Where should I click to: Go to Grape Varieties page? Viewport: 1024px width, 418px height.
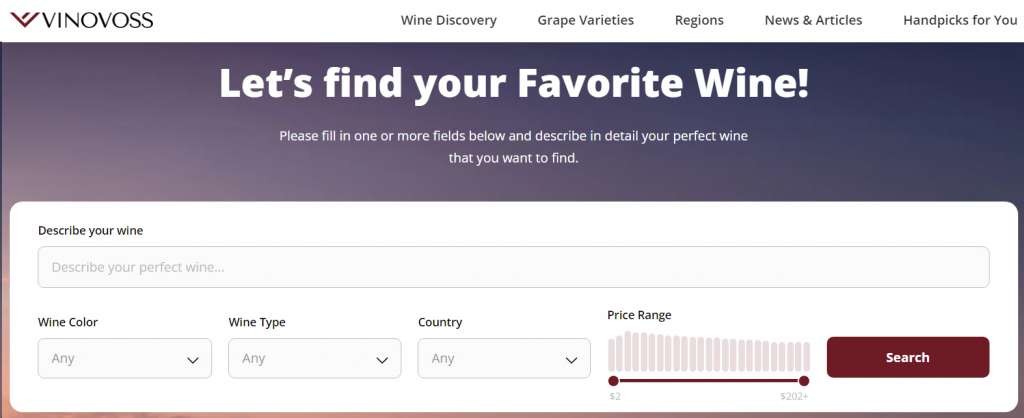click(x=585, y=20)
